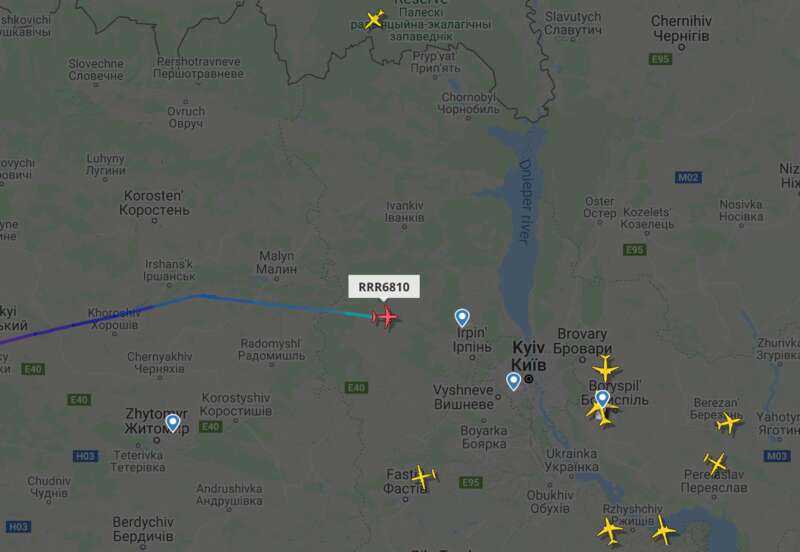
Task: Click the Dnieper river label
Action: tap(526, 202)
